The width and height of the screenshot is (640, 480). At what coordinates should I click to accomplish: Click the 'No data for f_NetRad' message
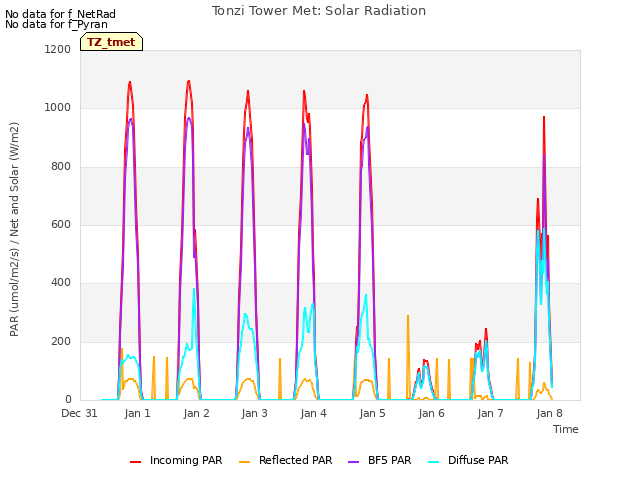[x=60, y=14]
